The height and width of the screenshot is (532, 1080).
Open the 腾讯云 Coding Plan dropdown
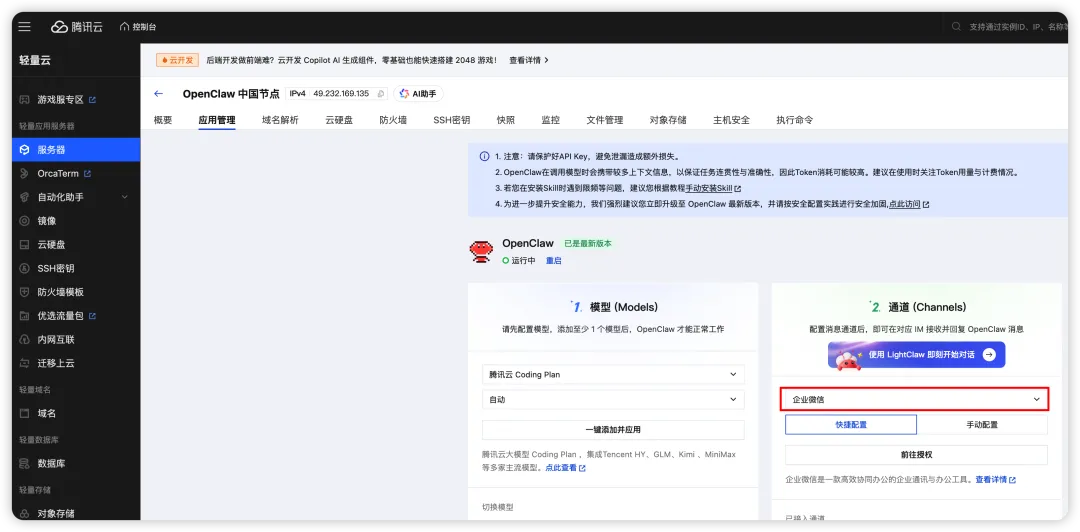(613, 375)
